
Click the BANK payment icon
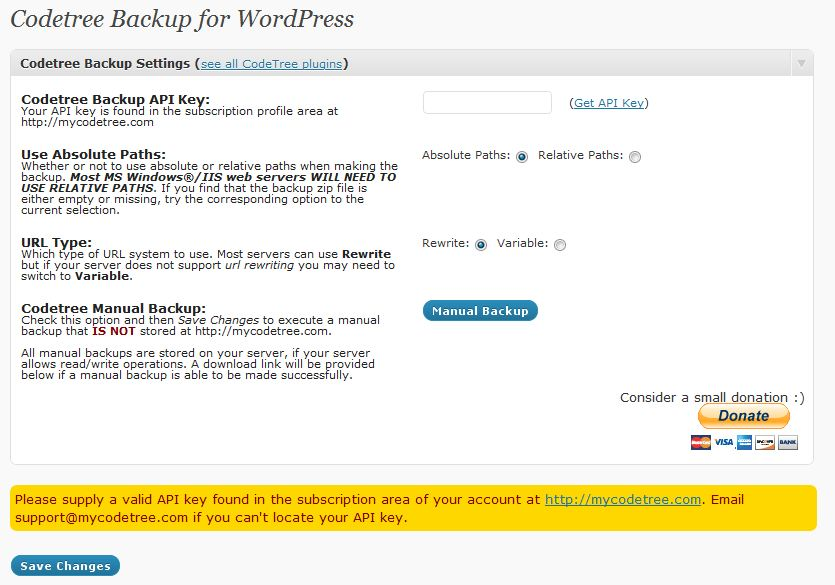[788, 442]
